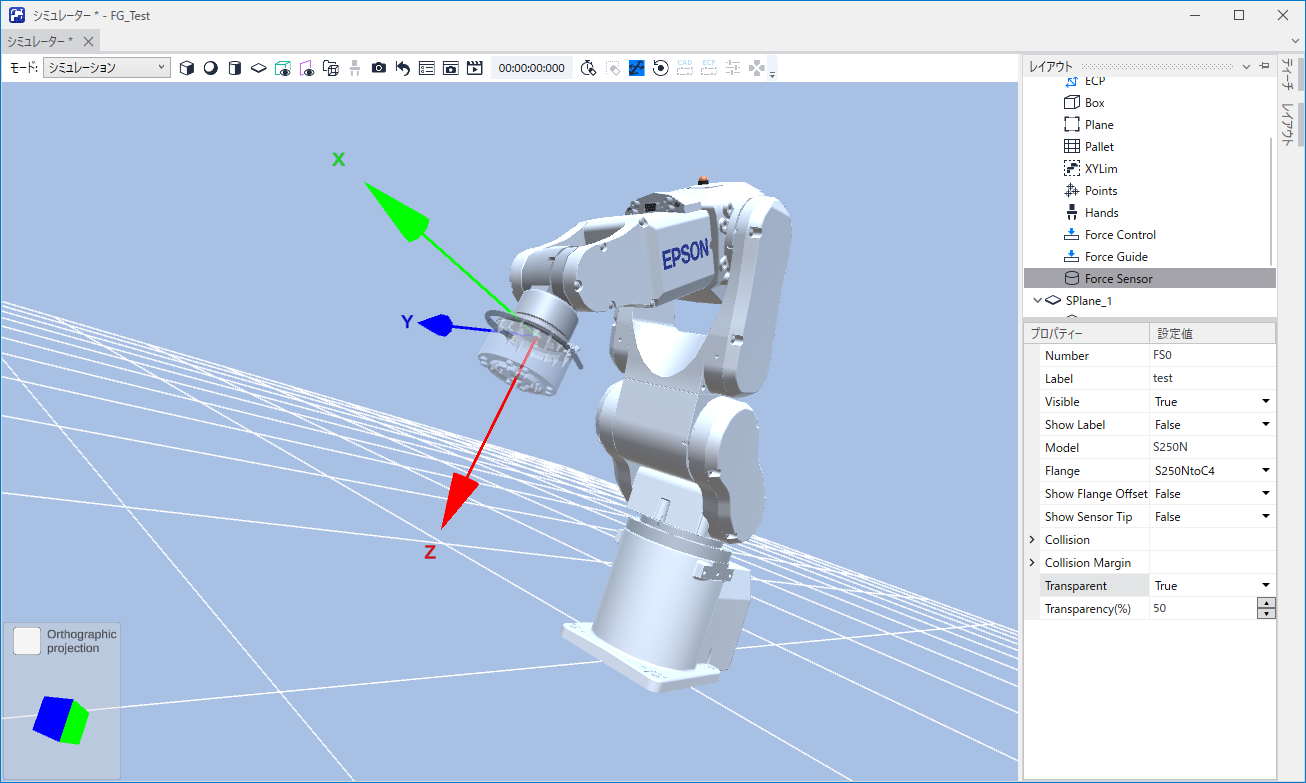
Task: Collapse the SPlane_1 tree node
Action: (1036, 300)
